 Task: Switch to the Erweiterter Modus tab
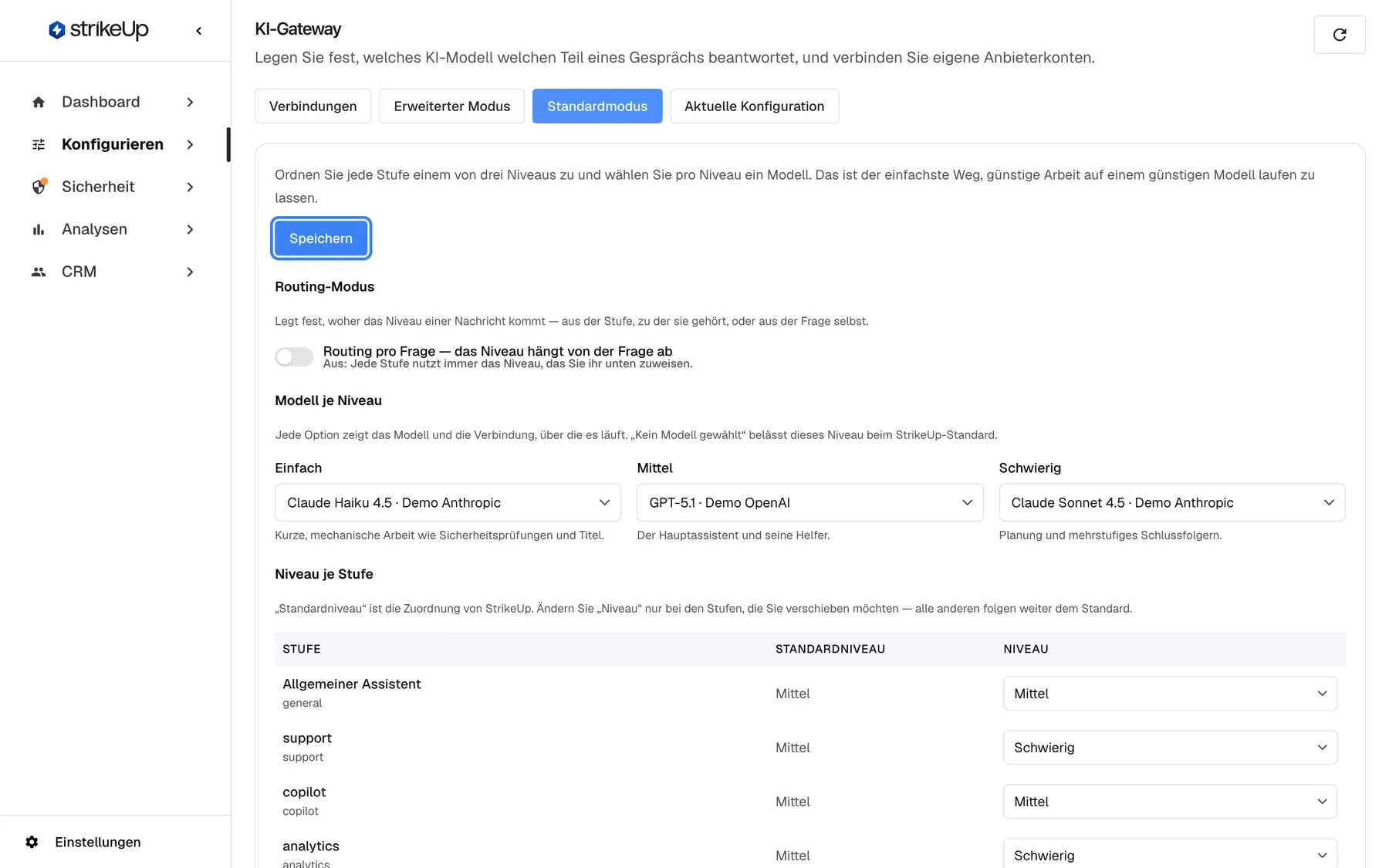point(451,106)
